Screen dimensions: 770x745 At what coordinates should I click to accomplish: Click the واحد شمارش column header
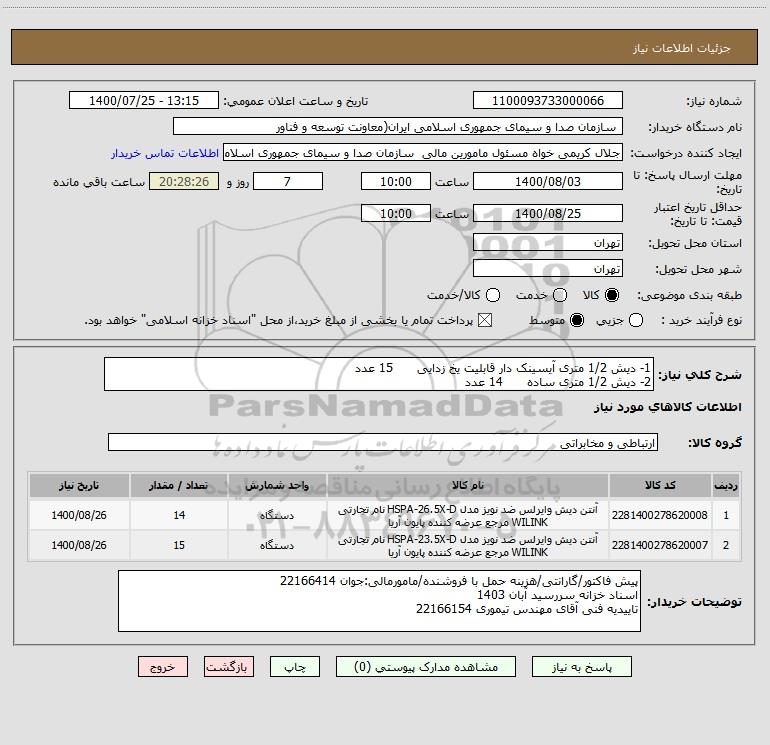pyautogui.click(x=277, y=485)
